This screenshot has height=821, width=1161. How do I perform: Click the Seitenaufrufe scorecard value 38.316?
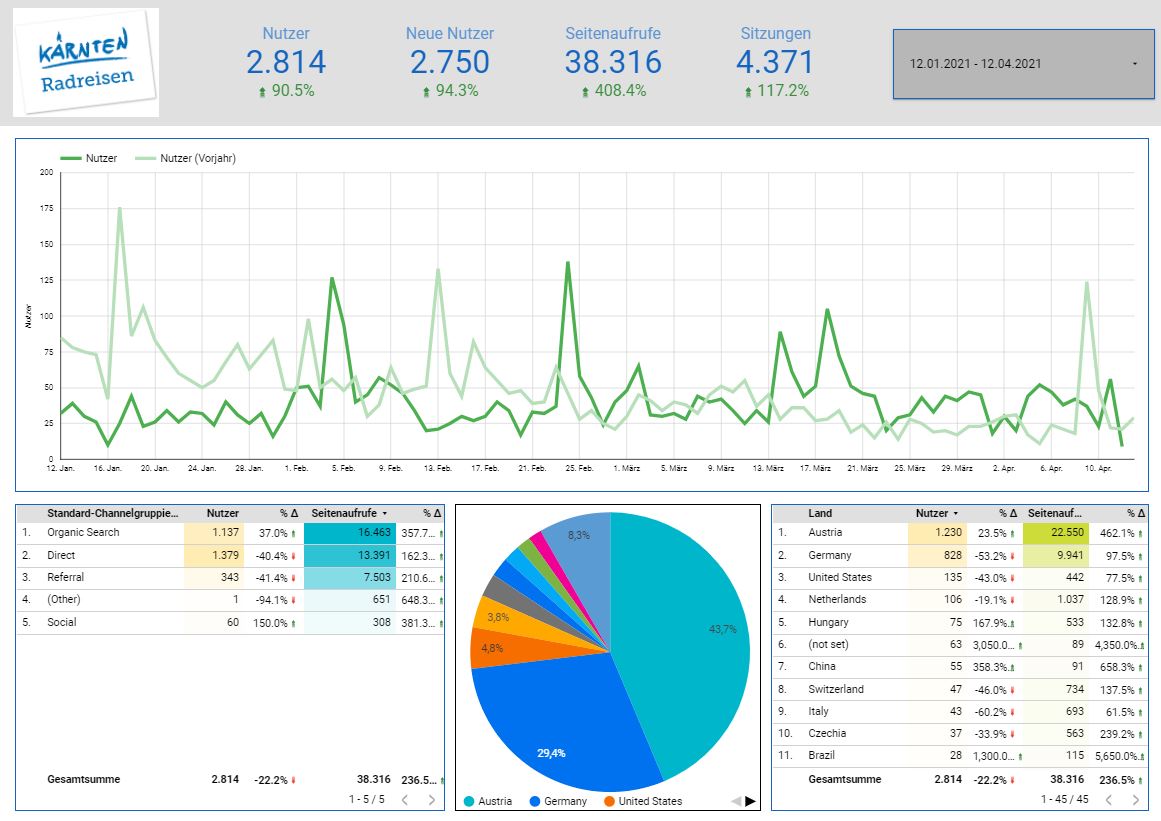tap(612, 62)
